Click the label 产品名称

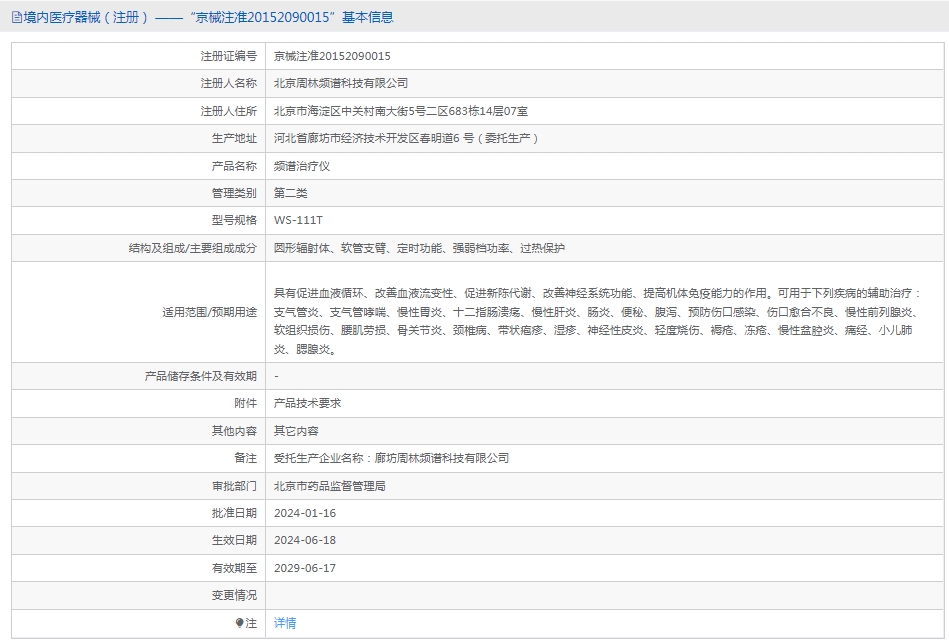(x=234, y=166)
